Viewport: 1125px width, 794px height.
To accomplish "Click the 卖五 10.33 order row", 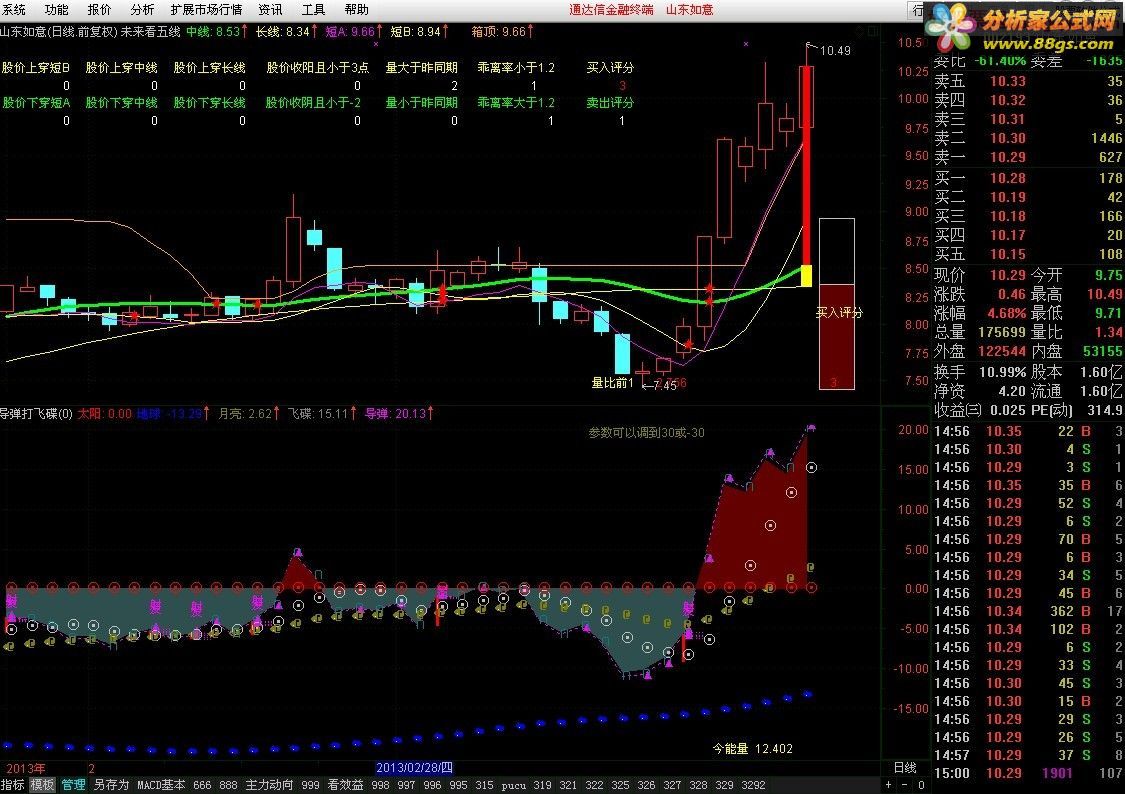I will pyautogui.click(x=1028, y=81).
